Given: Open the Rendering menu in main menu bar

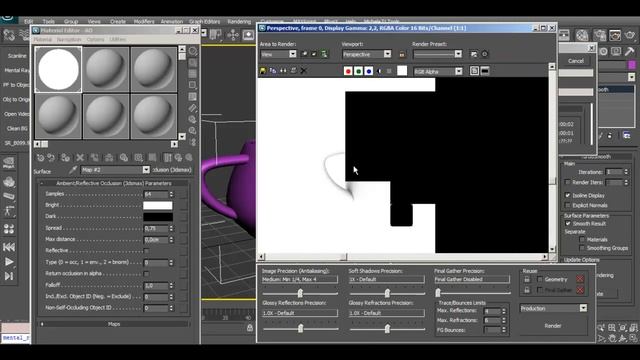Looking at the screenshot, I should [x=239, y=21].
